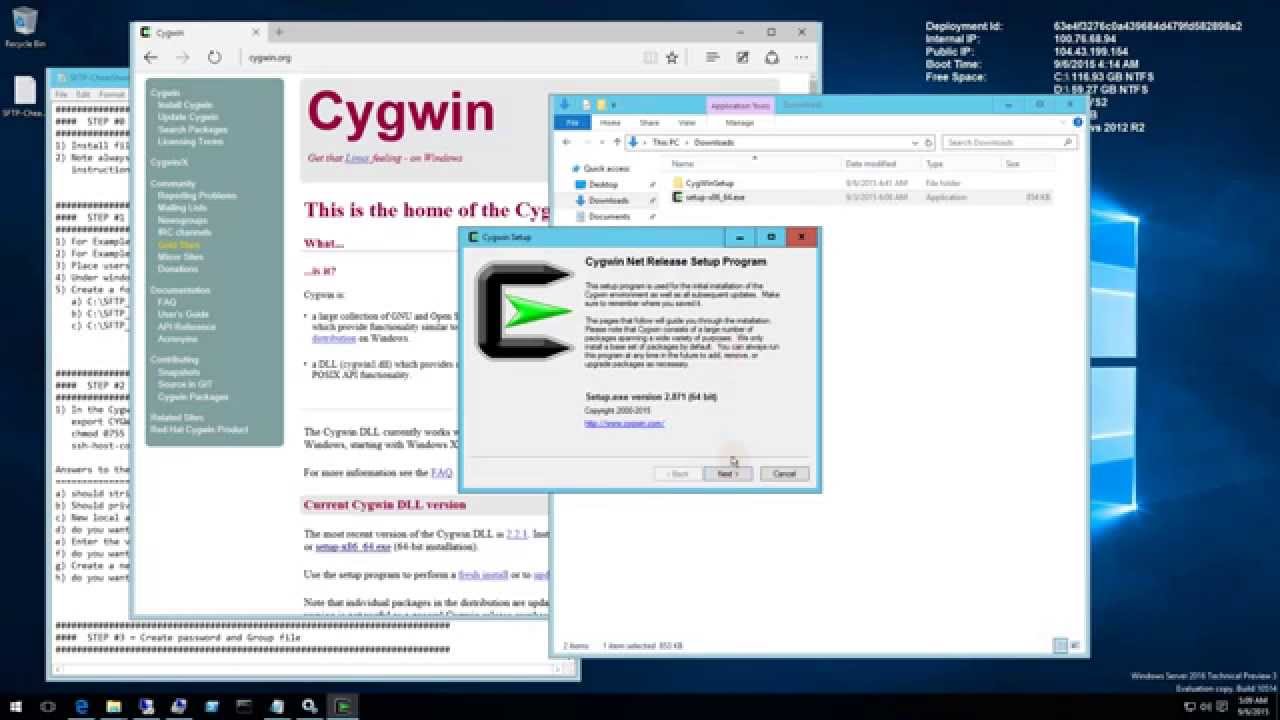The image size is (1280, 720).
Task: Open the magnifier search taskbar icon
Action: click(x=310, y=706)
